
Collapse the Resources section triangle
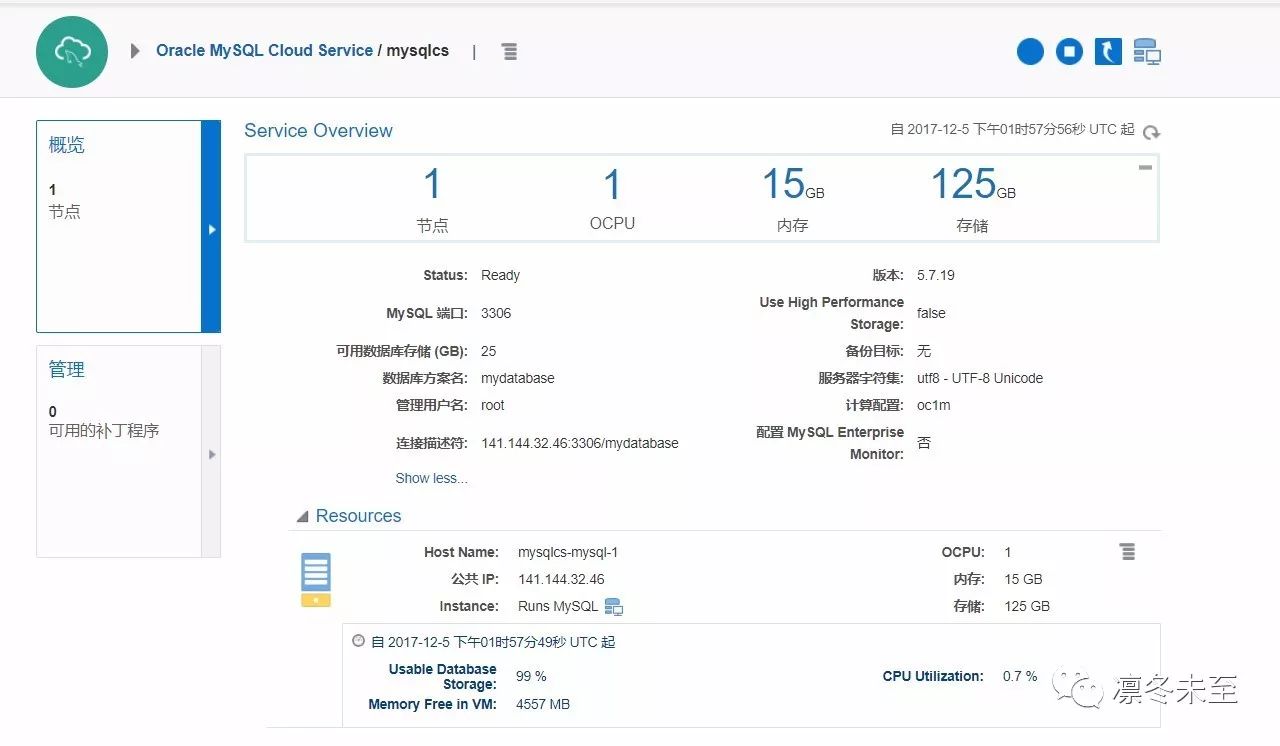[302, 517]
